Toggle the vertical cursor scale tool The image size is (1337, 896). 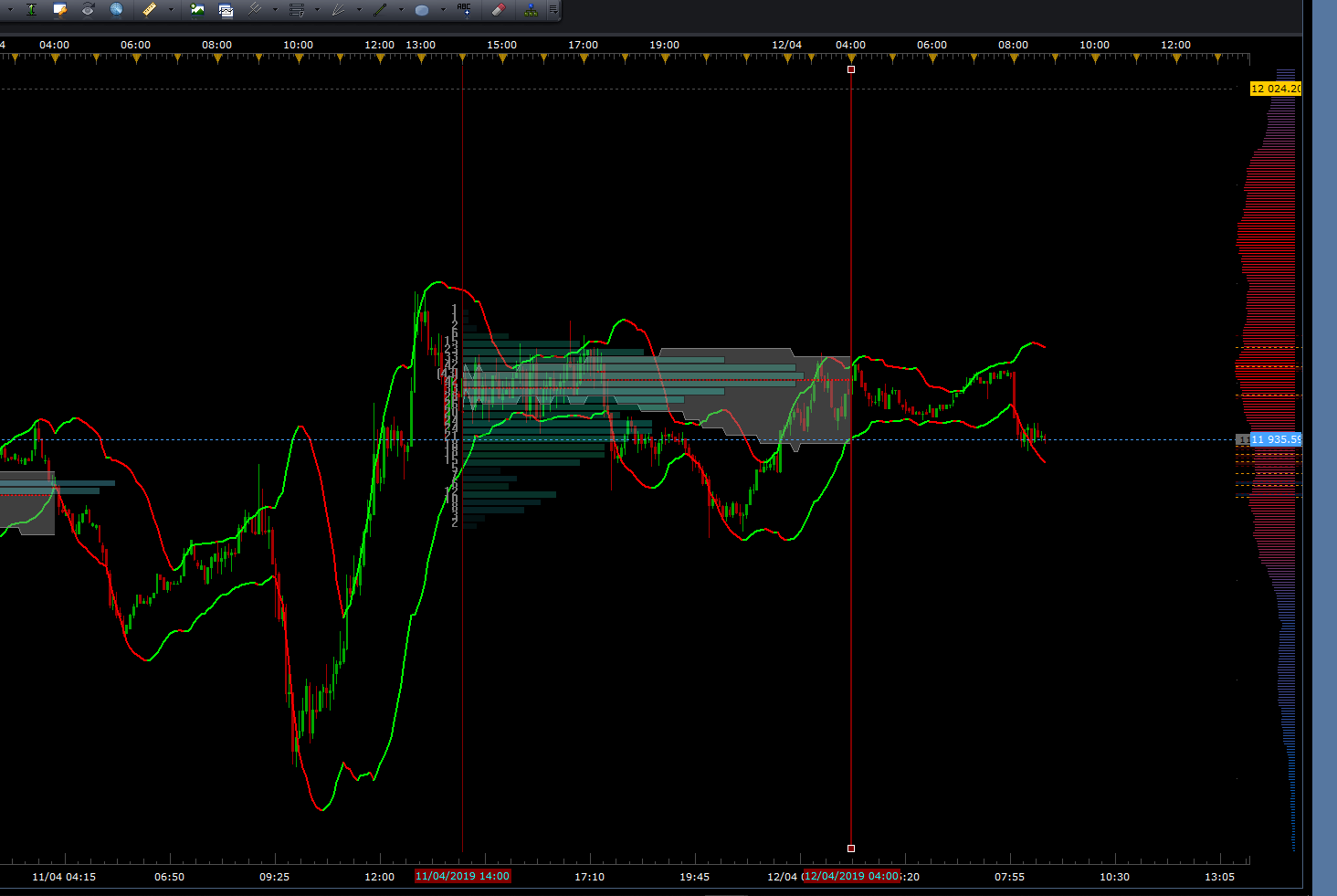31,9
